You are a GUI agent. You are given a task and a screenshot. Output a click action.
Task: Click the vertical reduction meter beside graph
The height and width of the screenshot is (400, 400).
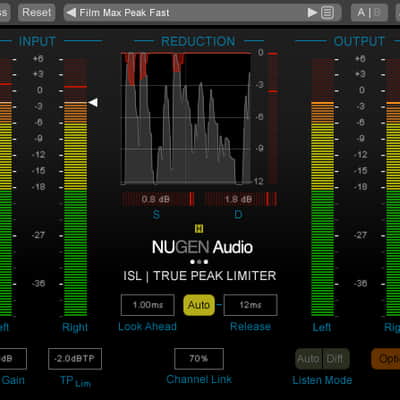(273, 118)
